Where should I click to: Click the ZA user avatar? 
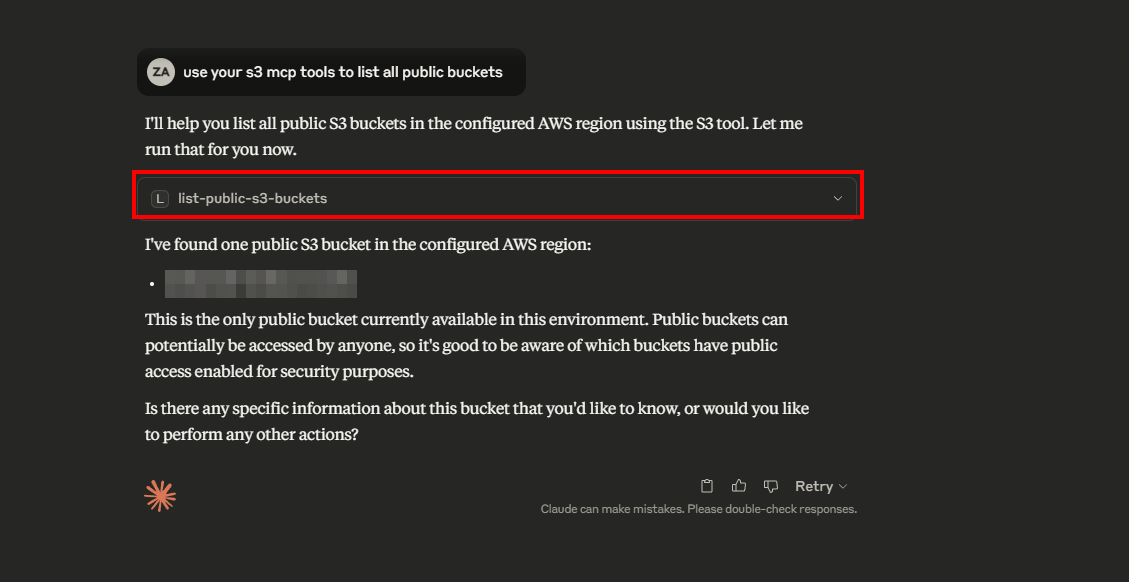(161, 72)
